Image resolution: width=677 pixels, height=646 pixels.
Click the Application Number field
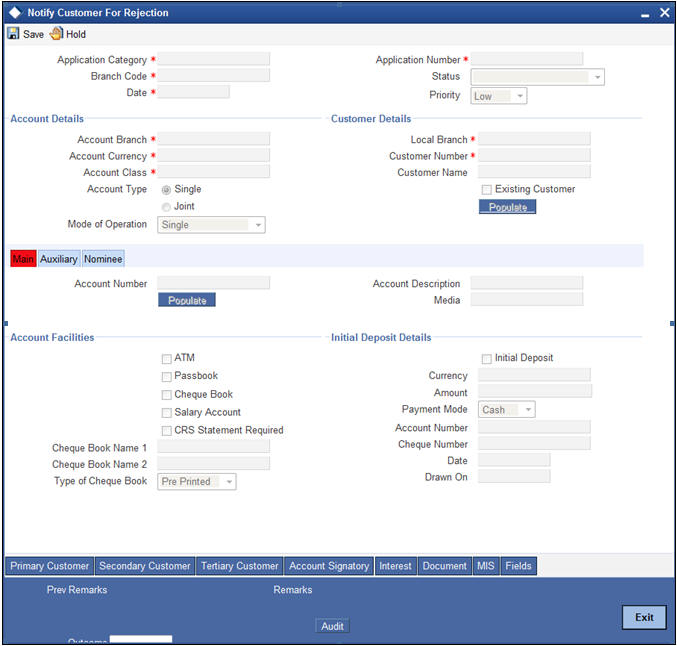coord(527,59)
